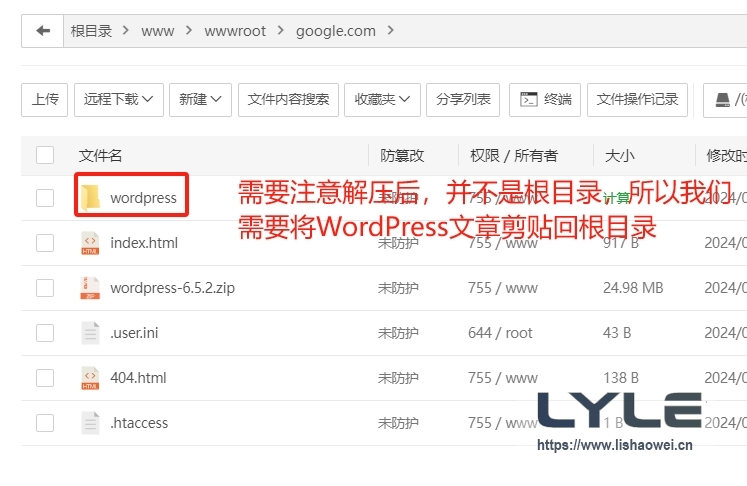This screenshot has width=747, height=486.
Task: Open the 远程下载 dropdown
Action: coord(119,100)
